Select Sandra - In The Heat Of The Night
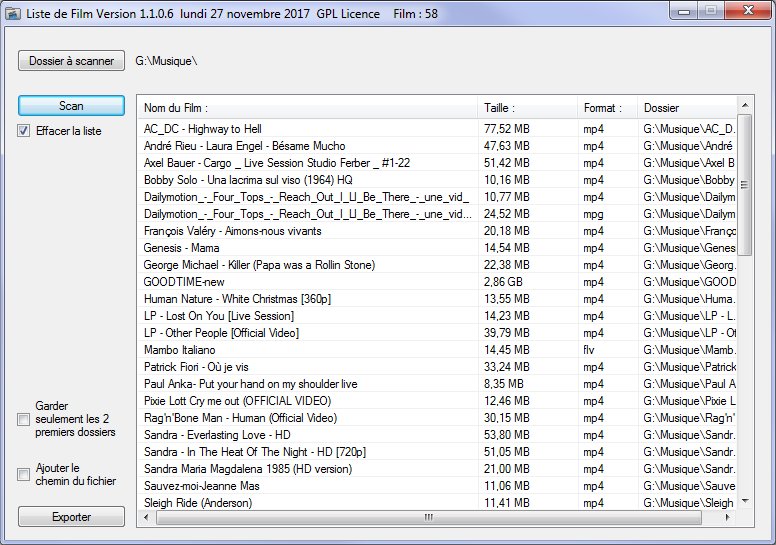This screenshot has height=545, width=776. tap(437, 452)
